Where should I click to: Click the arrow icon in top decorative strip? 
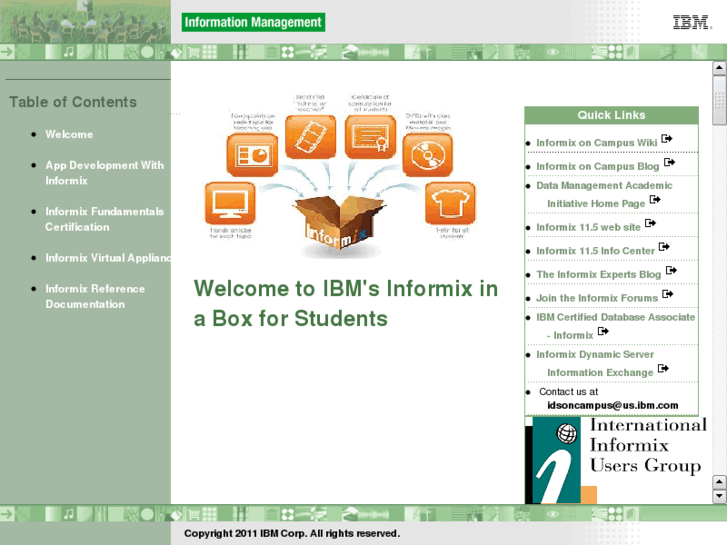pyautogui.click(x=7, y=51)
